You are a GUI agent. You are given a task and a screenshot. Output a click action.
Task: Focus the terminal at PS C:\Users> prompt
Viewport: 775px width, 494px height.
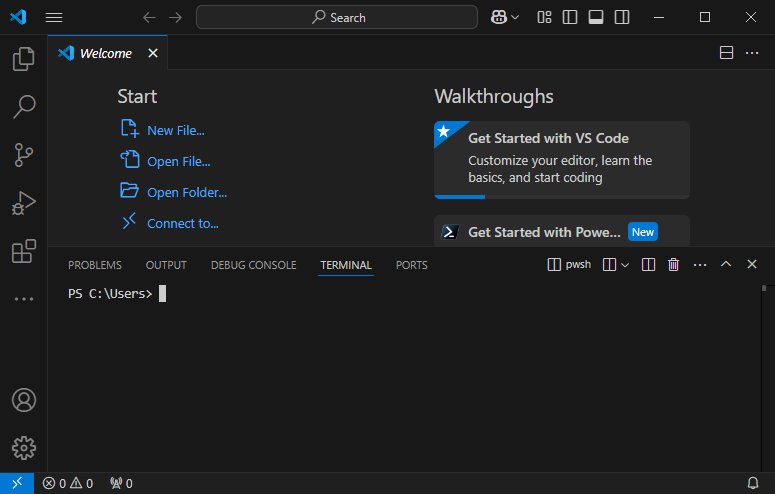tap(117, 294)
